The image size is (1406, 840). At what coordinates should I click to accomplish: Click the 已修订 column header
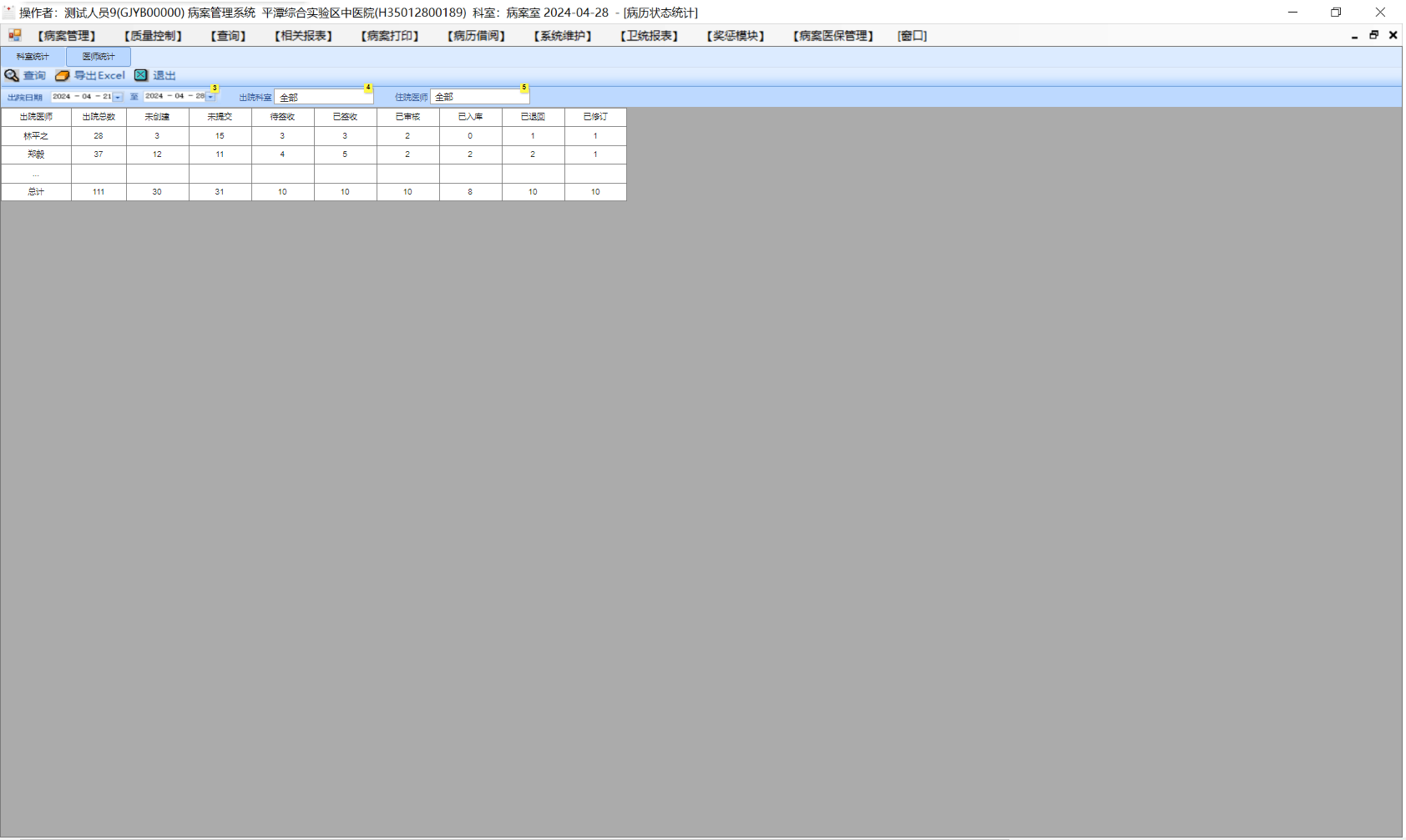[595, 117]
